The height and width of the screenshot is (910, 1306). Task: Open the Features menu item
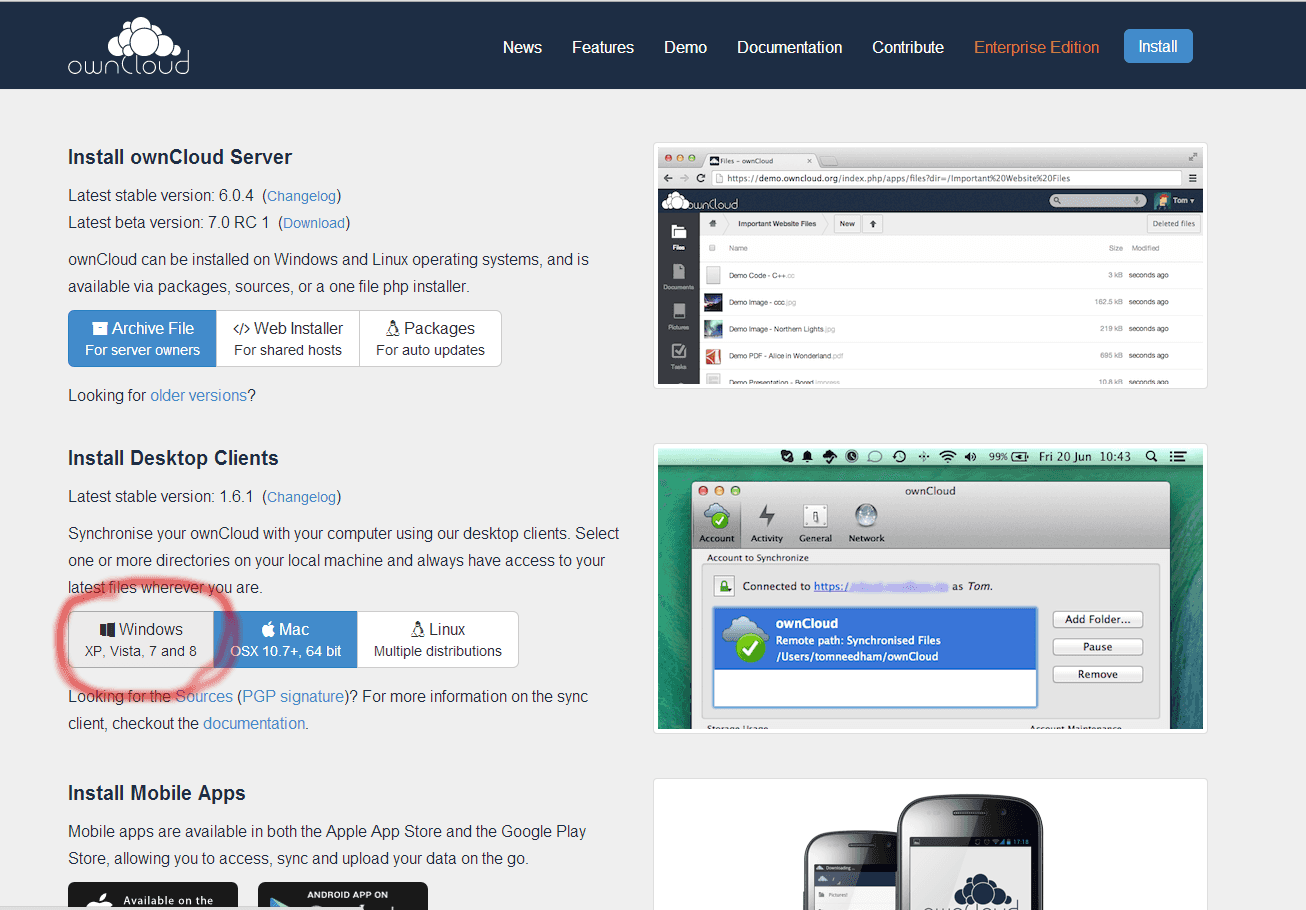click(603, 47)
